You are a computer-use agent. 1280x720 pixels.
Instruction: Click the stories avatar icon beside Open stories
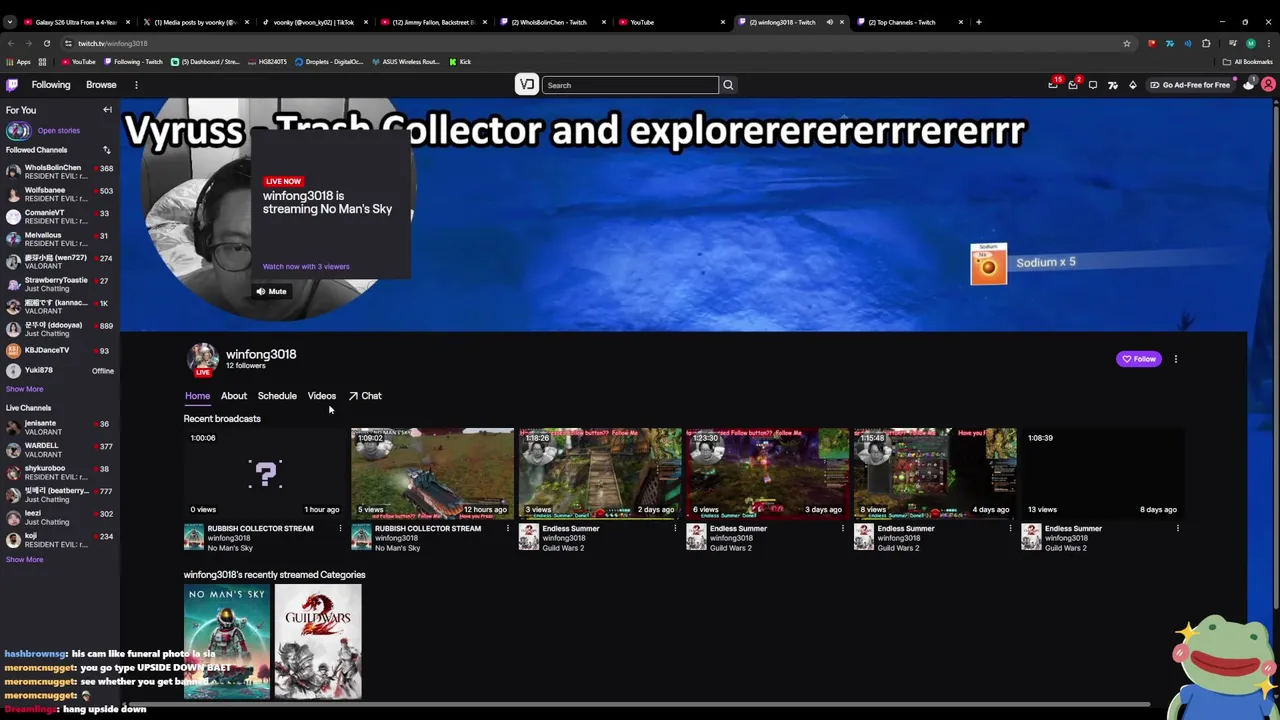click(18, 131)
